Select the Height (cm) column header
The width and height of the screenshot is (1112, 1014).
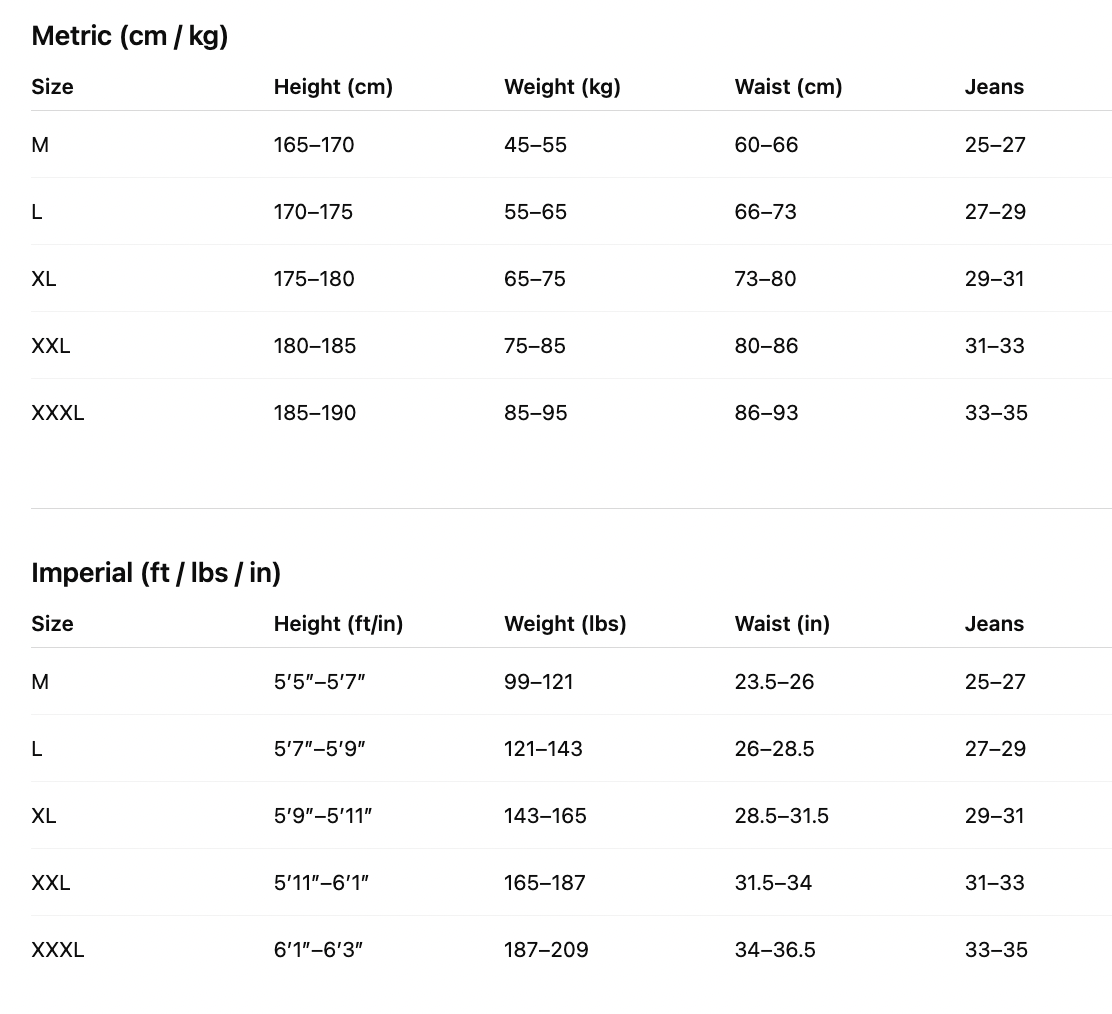(333, 87)
